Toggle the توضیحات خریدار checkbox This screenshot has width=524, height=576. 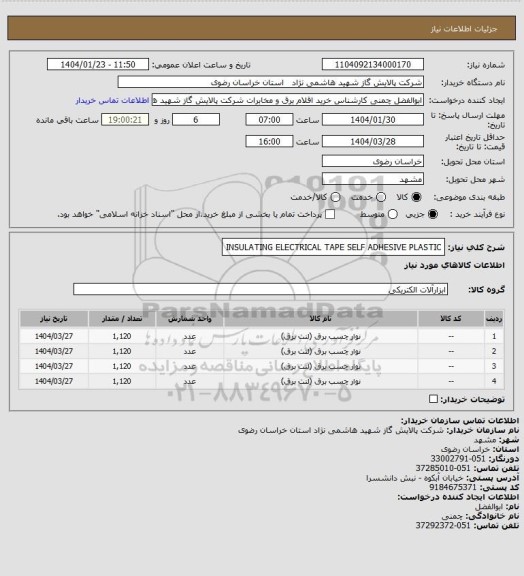coord(434,399)
